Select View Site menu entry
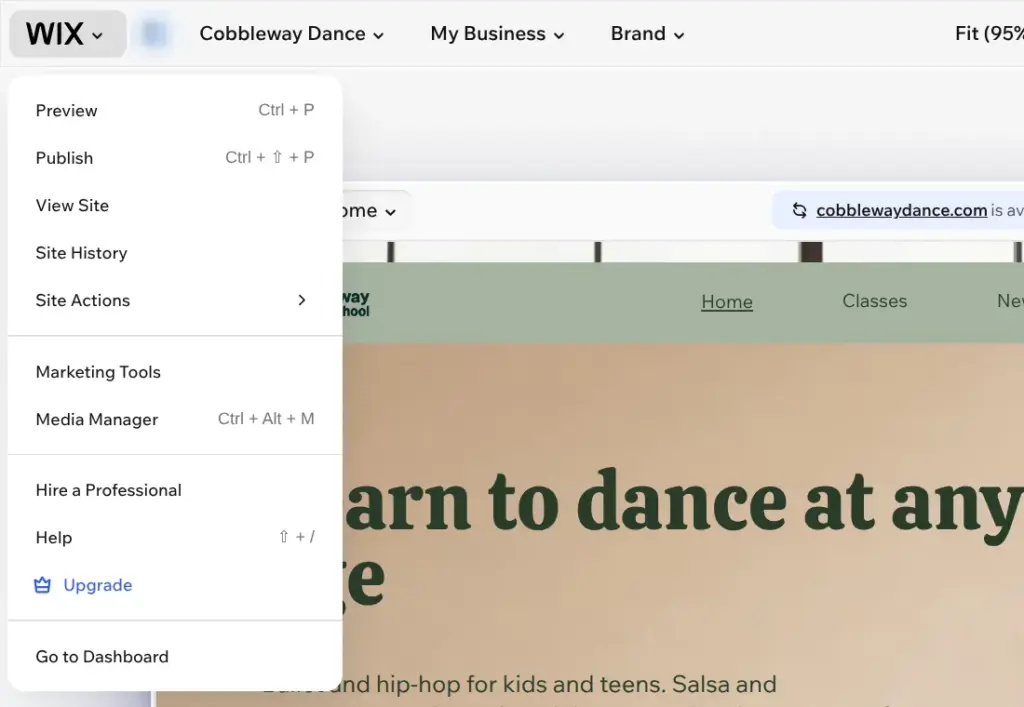The image size is (1024, 707). 175,206
